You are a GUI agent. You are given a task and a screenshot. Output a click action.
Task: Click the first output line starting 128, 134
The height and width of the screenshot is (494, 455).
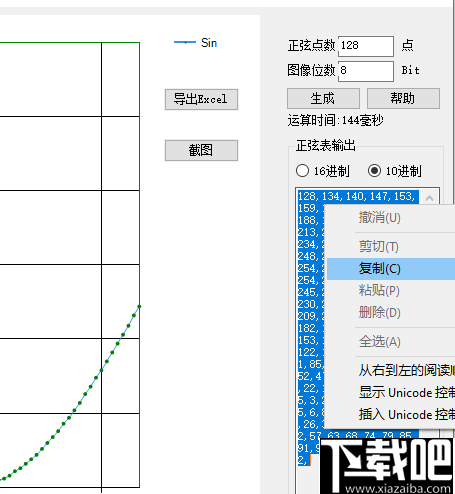(x=356, y=196)
